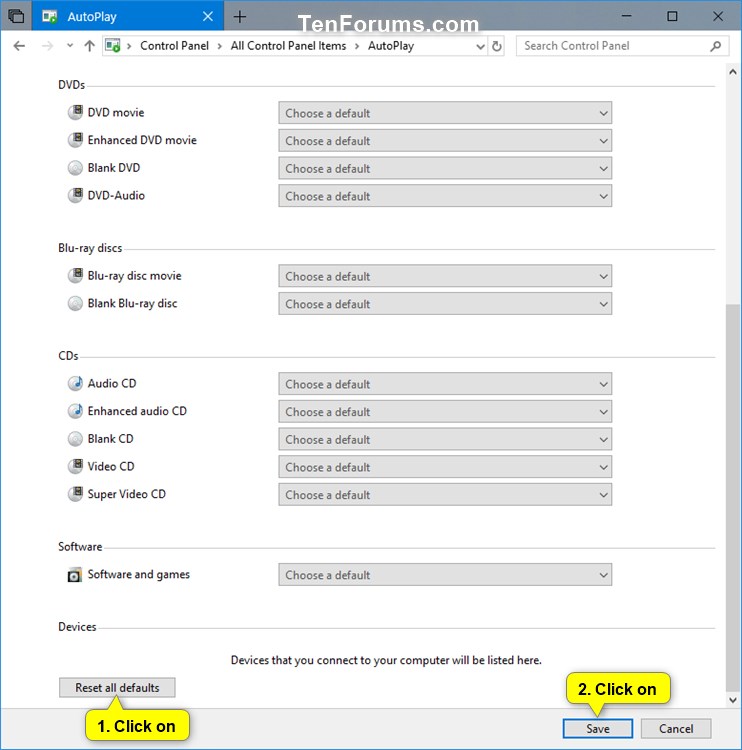The image size is (742, 750).
Task: Open the Video CD default dropdown
Action: (445, 467)
